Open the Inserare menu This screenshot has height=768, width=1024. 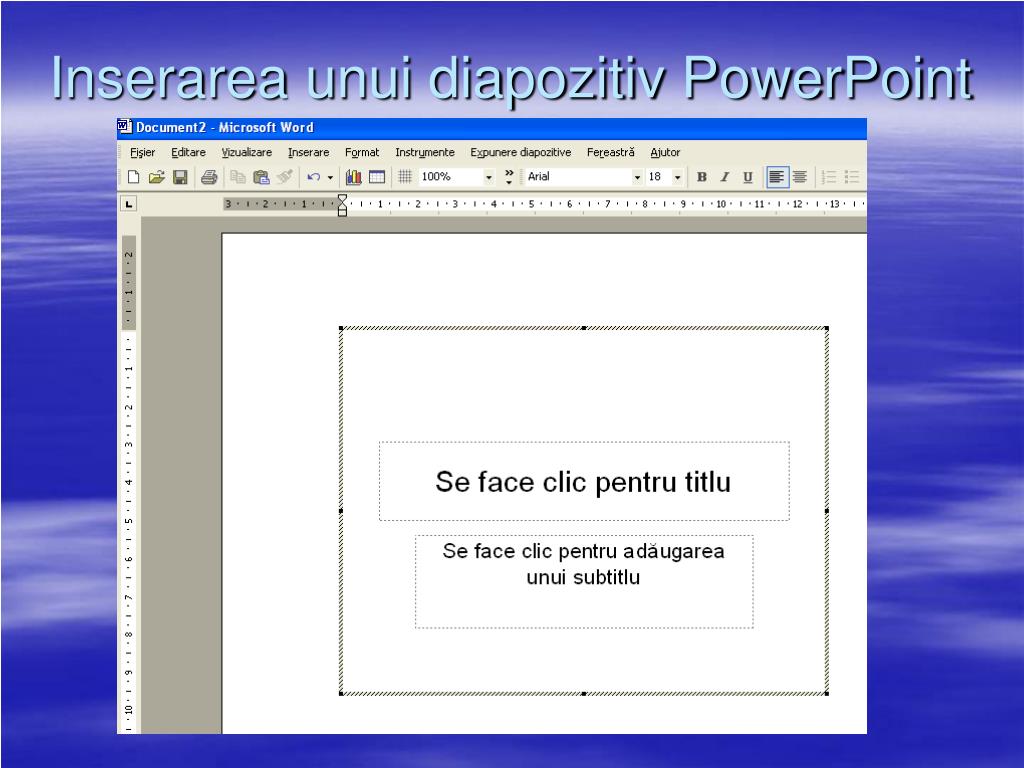308,152
